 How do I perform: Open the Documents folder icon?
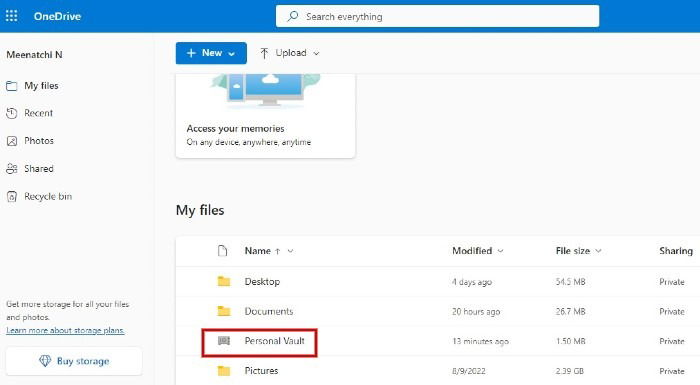(x=224, y=311)
